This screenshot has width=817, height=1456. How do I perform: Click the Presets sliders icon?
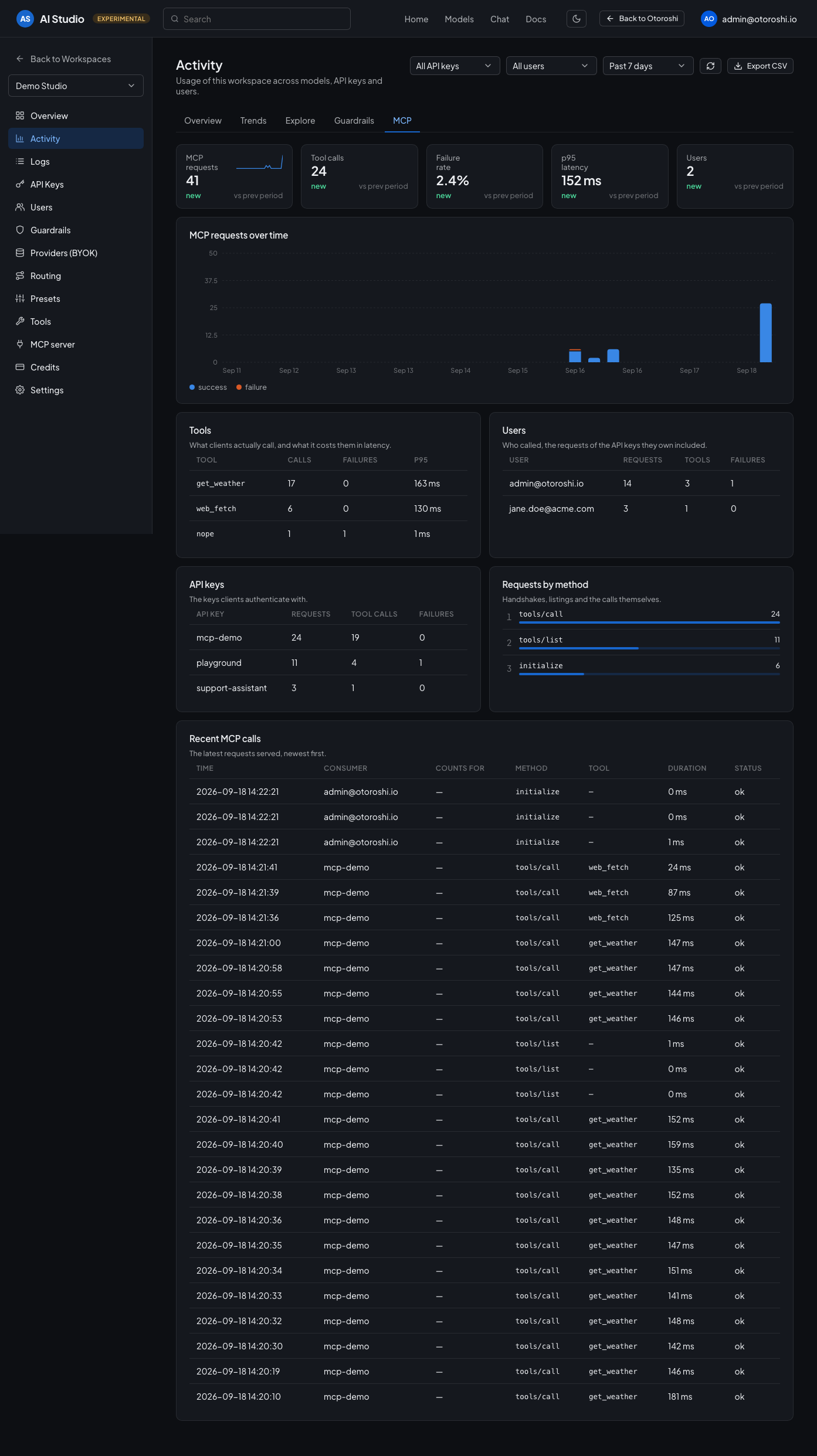(20, 298)
